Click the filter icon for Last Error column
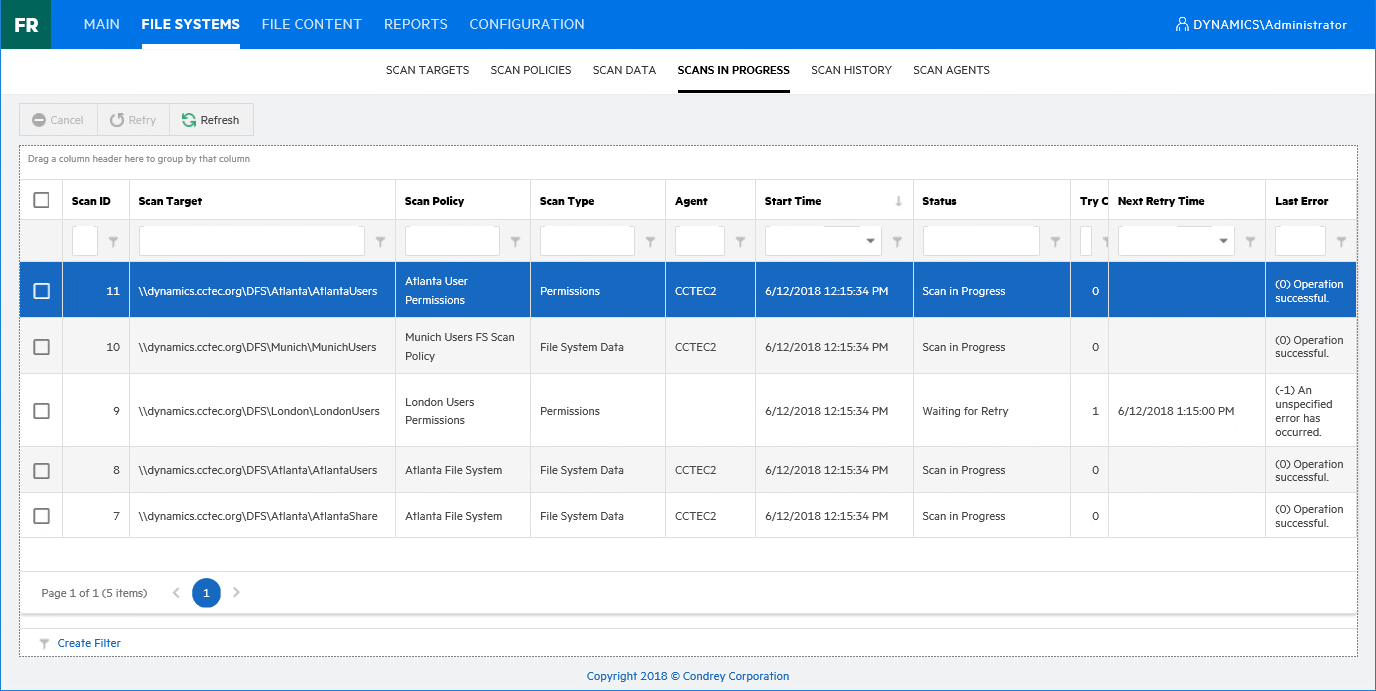1376x691 pixels. (1341, 241)
